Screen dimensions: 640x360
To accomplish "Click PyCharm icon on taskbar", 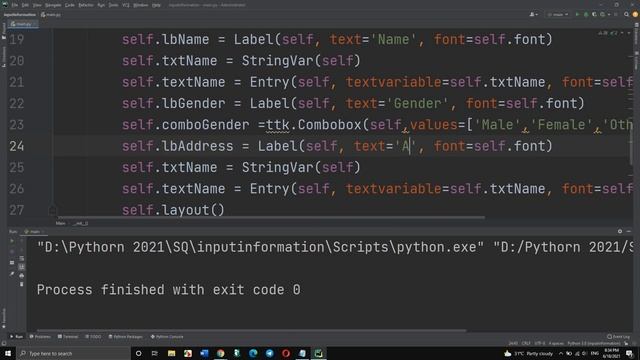I will point(318,353).
